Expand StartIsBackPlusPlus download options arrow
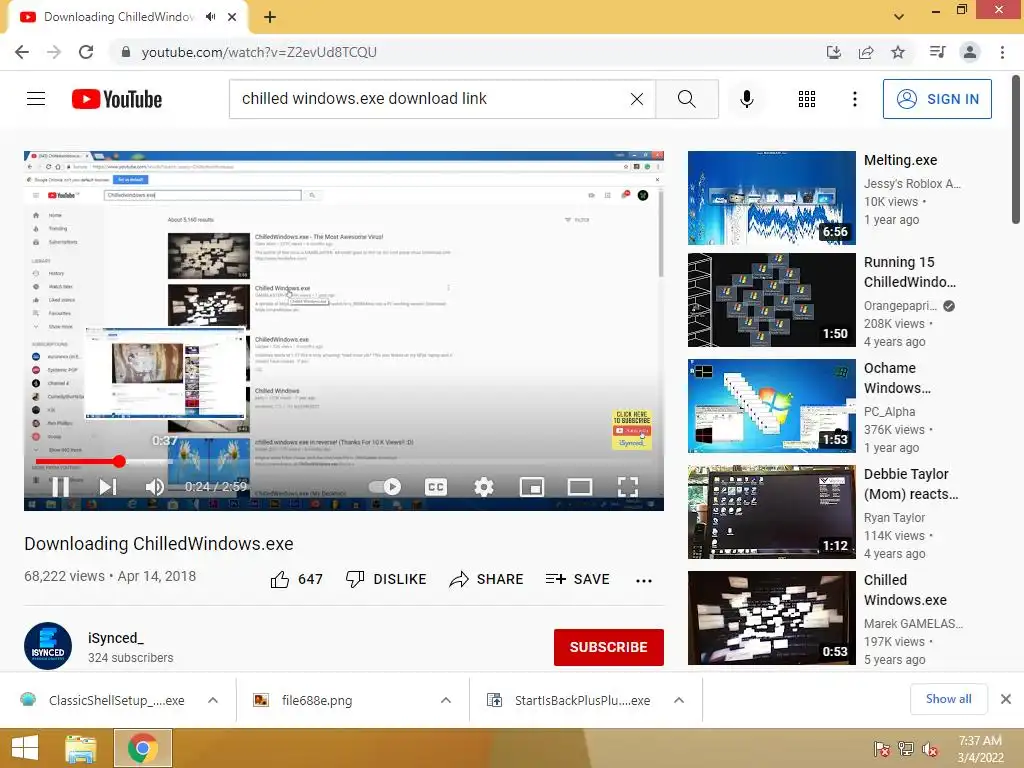Viewport: 1024px width, 768px height. [679, 700]
